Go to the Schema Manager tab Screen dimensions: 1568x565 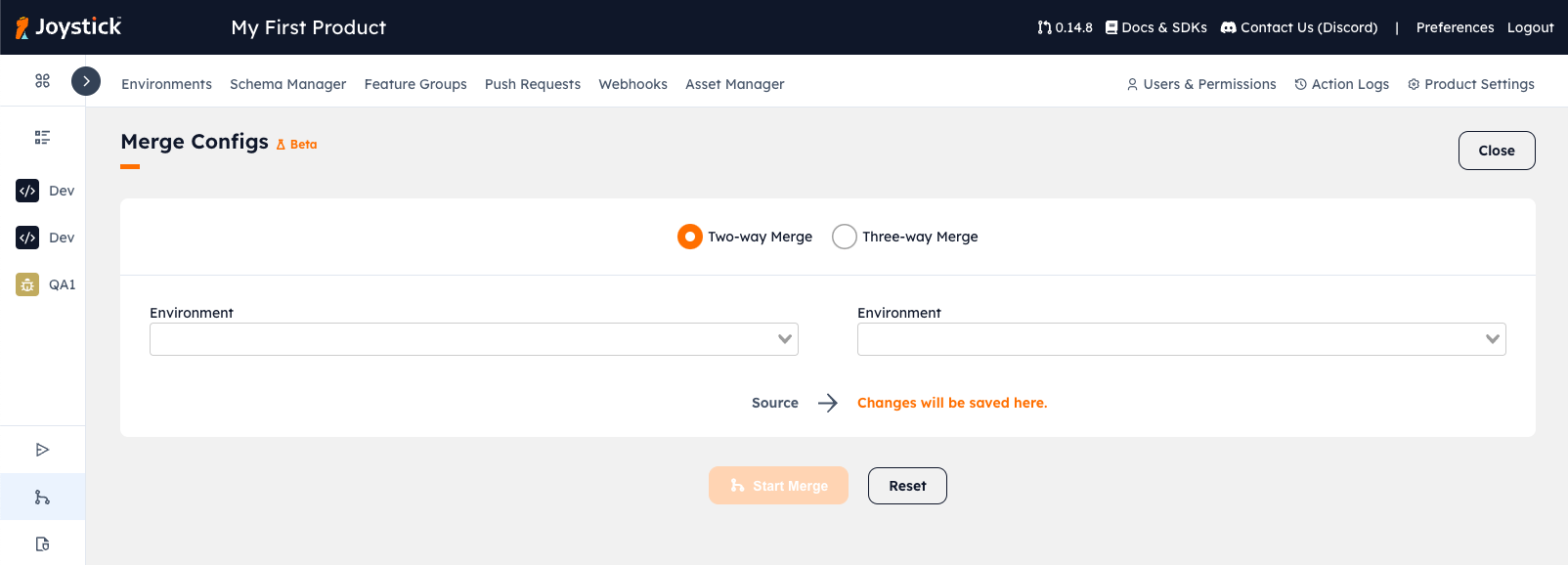[287, 84]
